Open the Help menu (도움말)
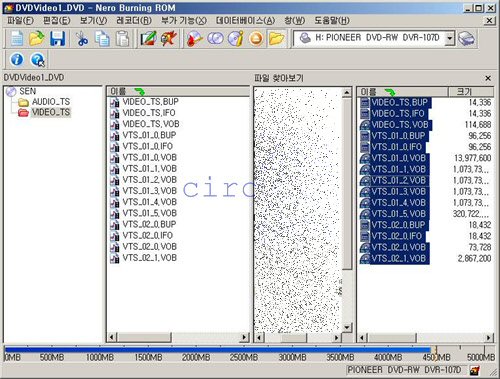 [x=332, y=21]
